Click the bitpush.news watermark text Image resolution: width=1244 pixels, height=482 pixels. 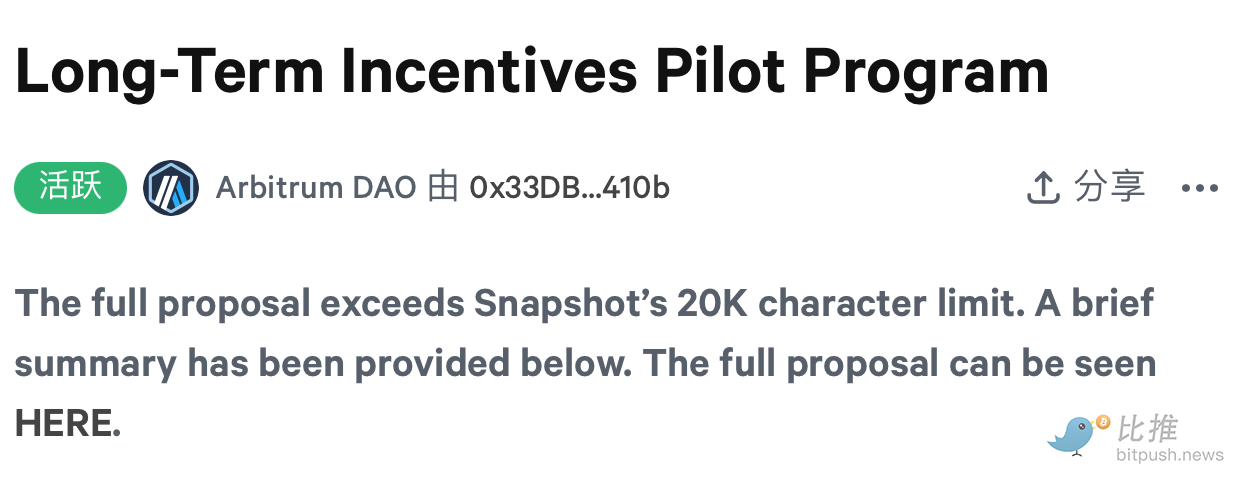[x=1169, y=455]
